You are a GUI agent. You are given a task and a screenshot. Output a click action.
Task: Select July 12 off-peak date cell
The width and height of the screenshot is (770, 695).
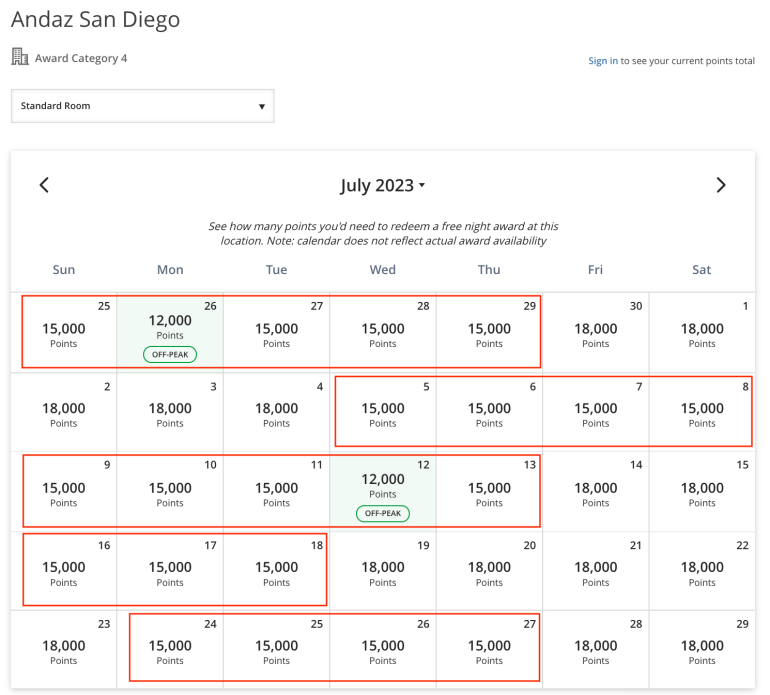point(382,488)
